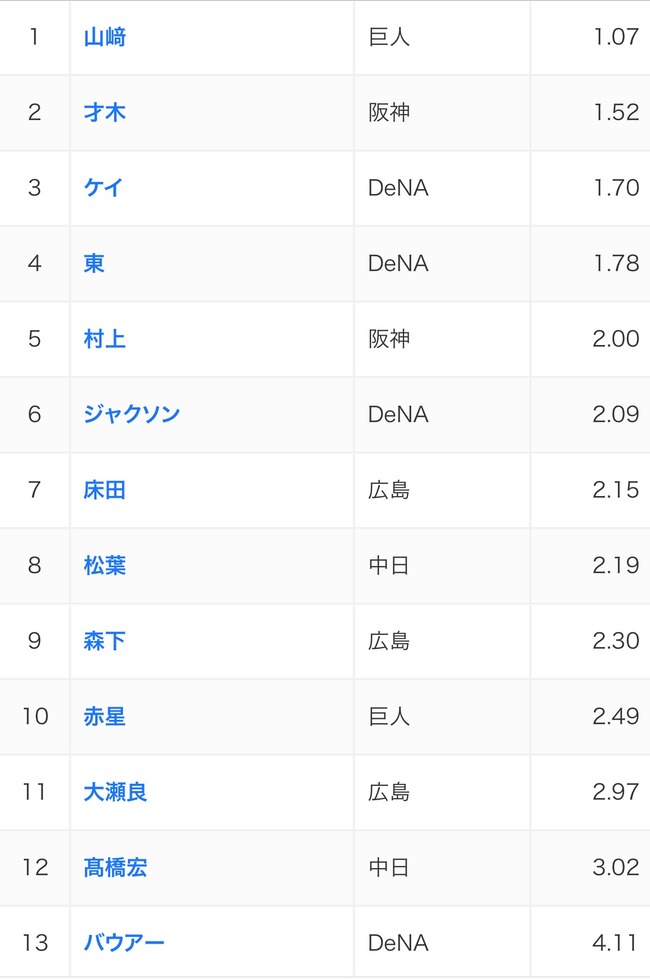Open 床田's player page link
Viewport: 650px width, 980px height.
pos(106,490)
